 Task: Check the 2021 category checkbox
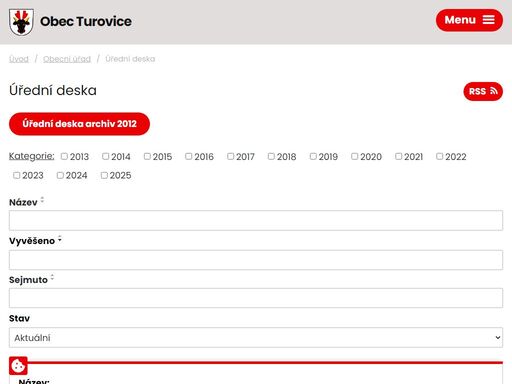click(x=399, y=156)
